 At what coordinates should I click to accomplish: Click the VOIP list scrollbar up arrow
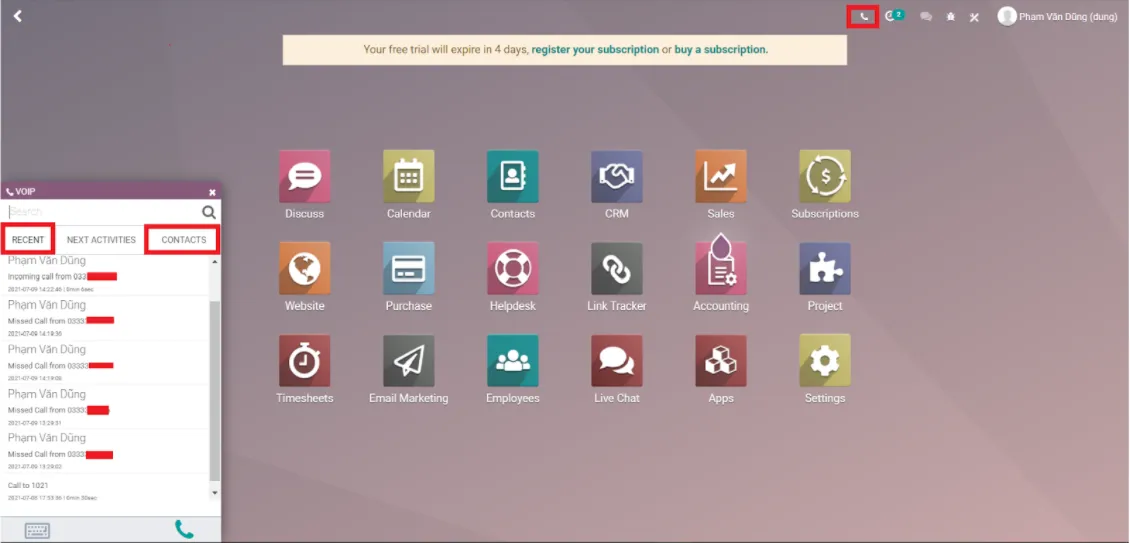(215, 261)
